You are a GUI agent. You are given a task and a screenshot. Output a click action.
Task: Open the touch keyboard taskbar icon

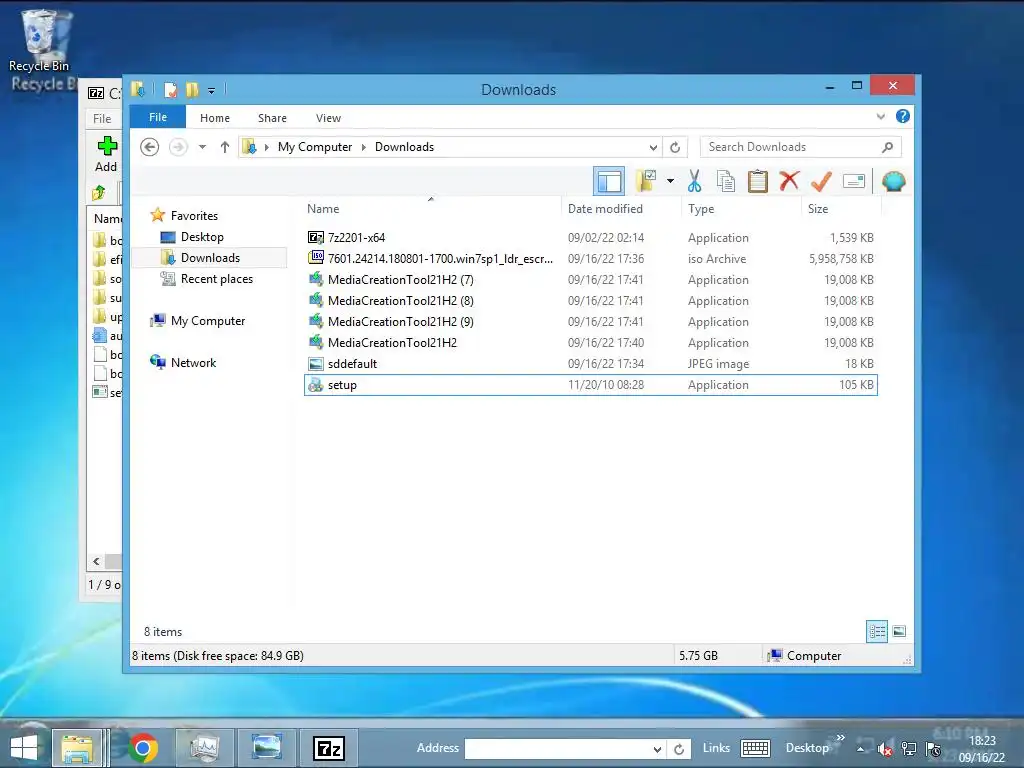(756, 748)
